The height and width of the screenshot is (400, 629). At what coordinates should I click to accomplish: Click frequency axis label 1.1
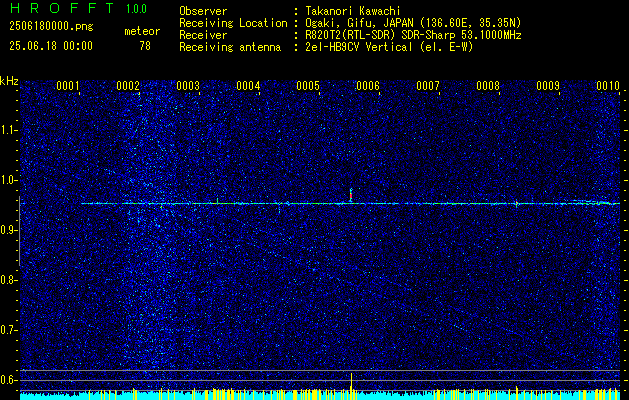tap(7, 130)
